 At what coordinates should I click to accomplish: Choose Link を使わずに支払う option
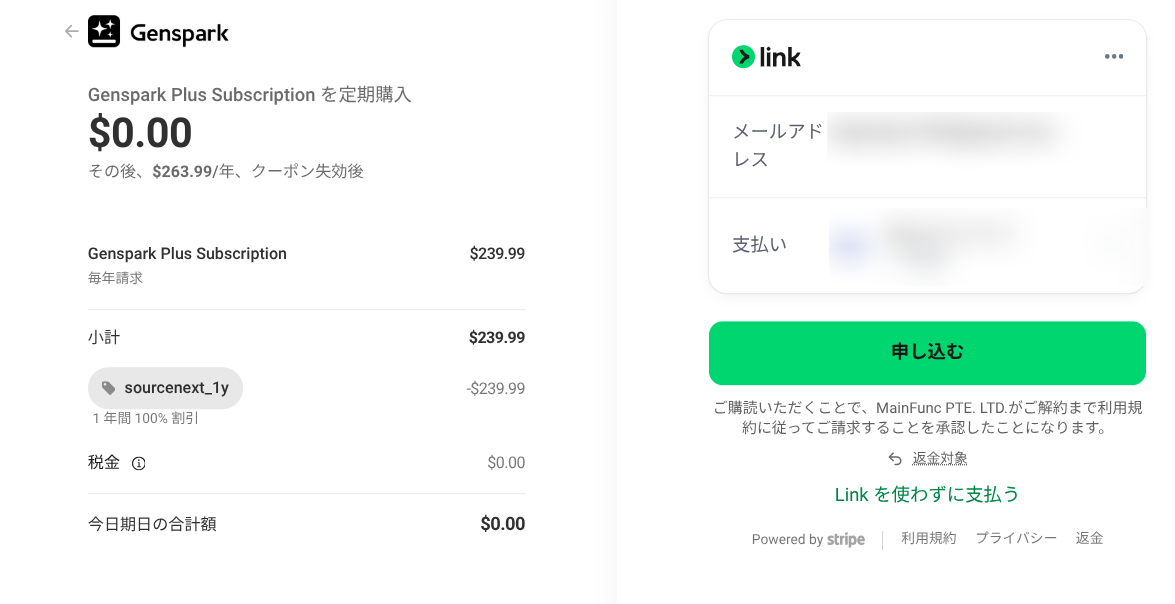(927, 495)
